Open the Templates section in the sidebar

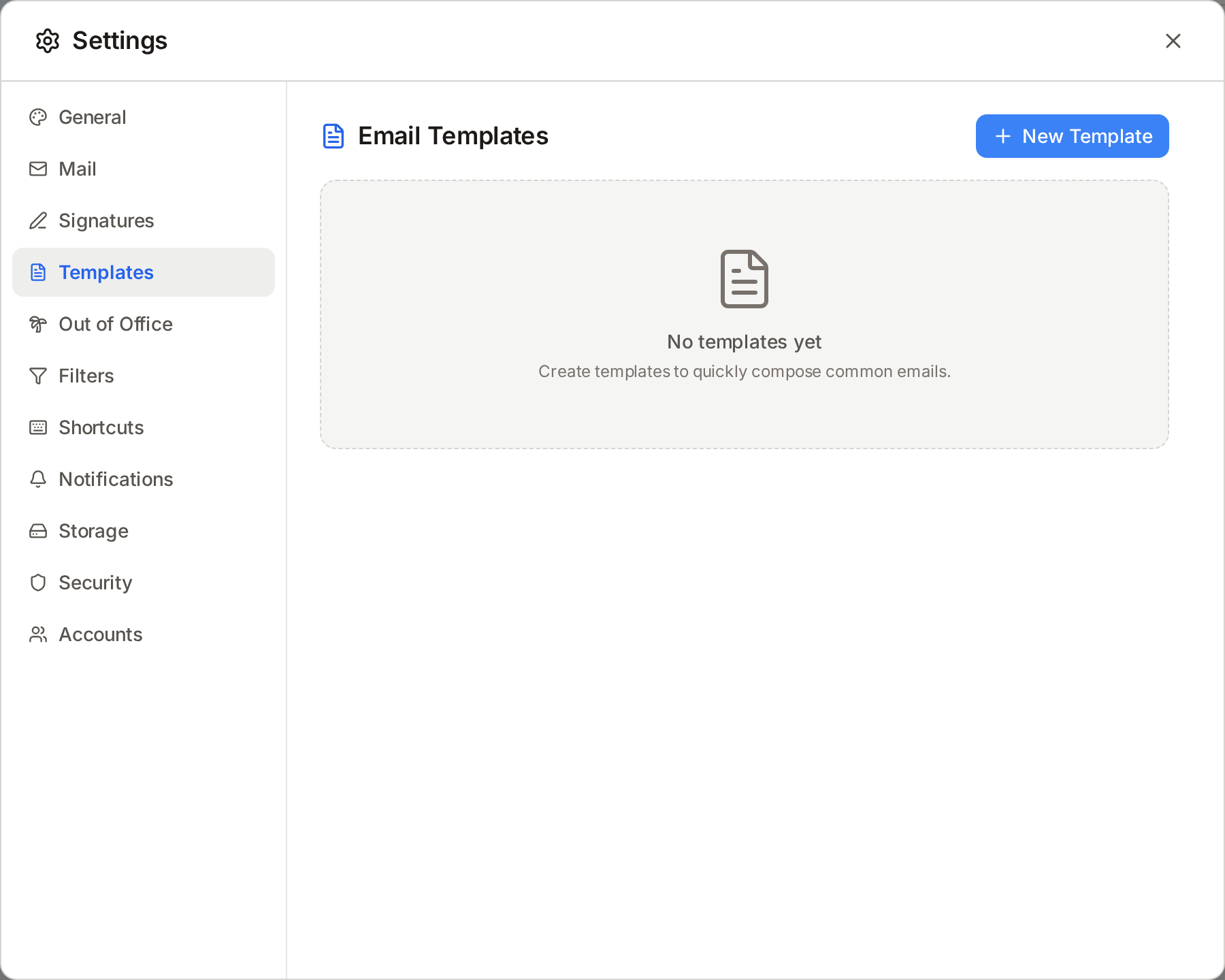[x=105, y=272]
